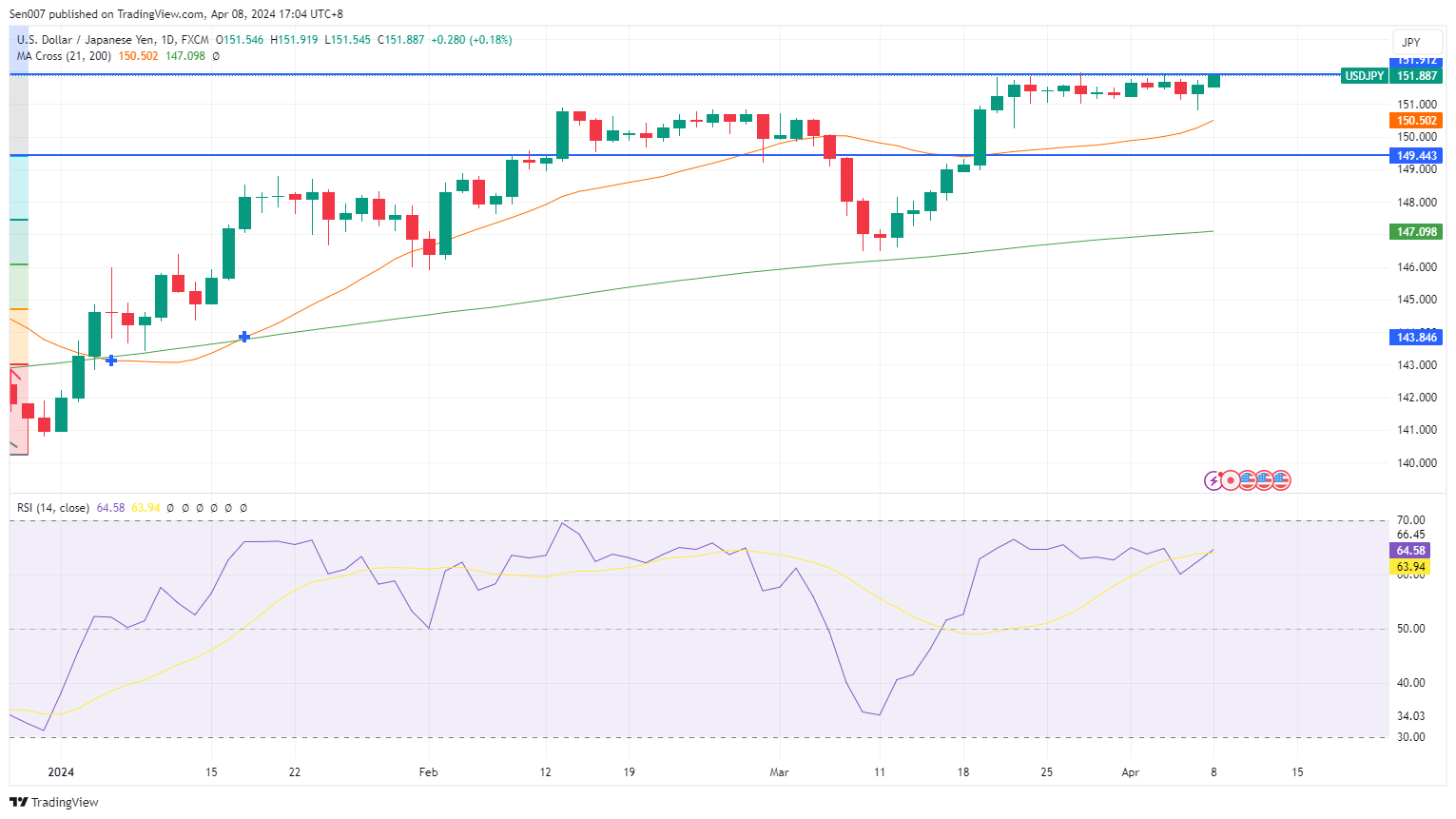The width and height of the screenshot is (1456, 819).
Task: Select the blue 149.443 horizontal line label
Action: (1416, 156)
